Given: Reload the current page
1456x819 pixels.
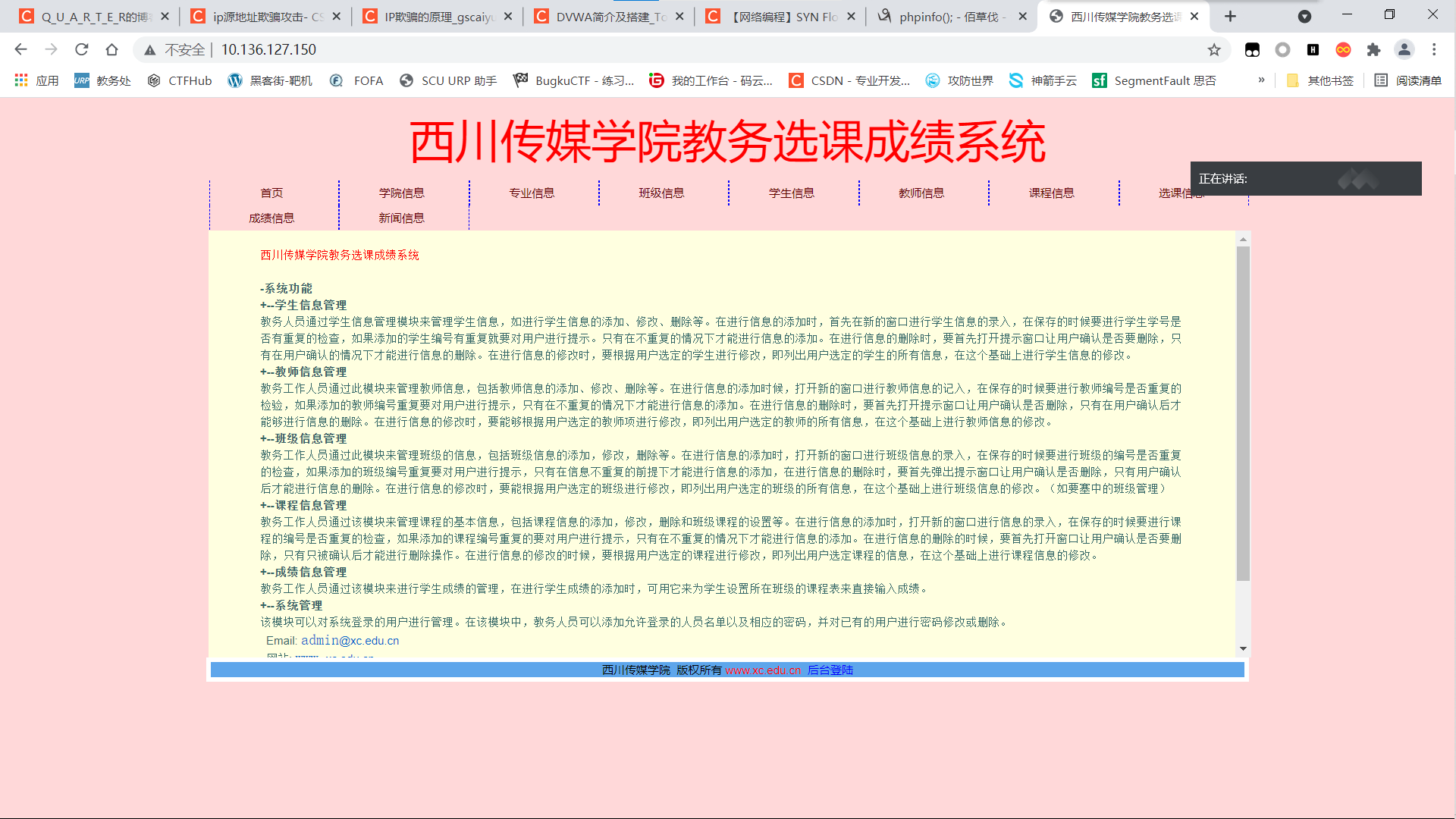Looking at the screenshot, I should point(81,49).
